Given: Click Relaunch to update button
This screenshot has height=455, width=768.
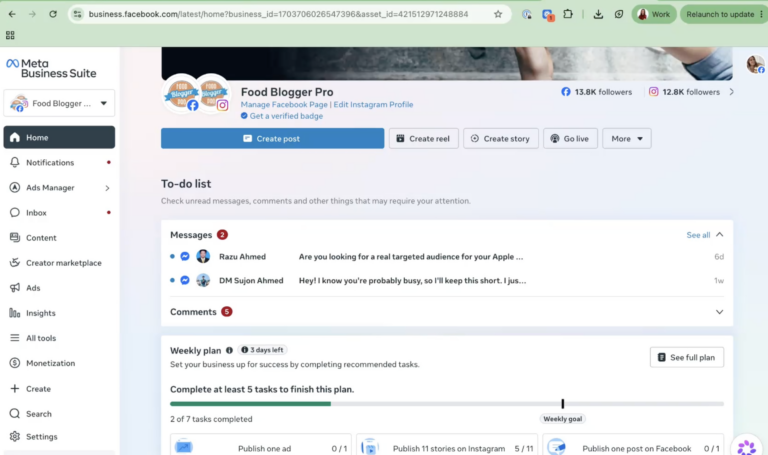Looking at the screenshot, I should coord(723,14).
